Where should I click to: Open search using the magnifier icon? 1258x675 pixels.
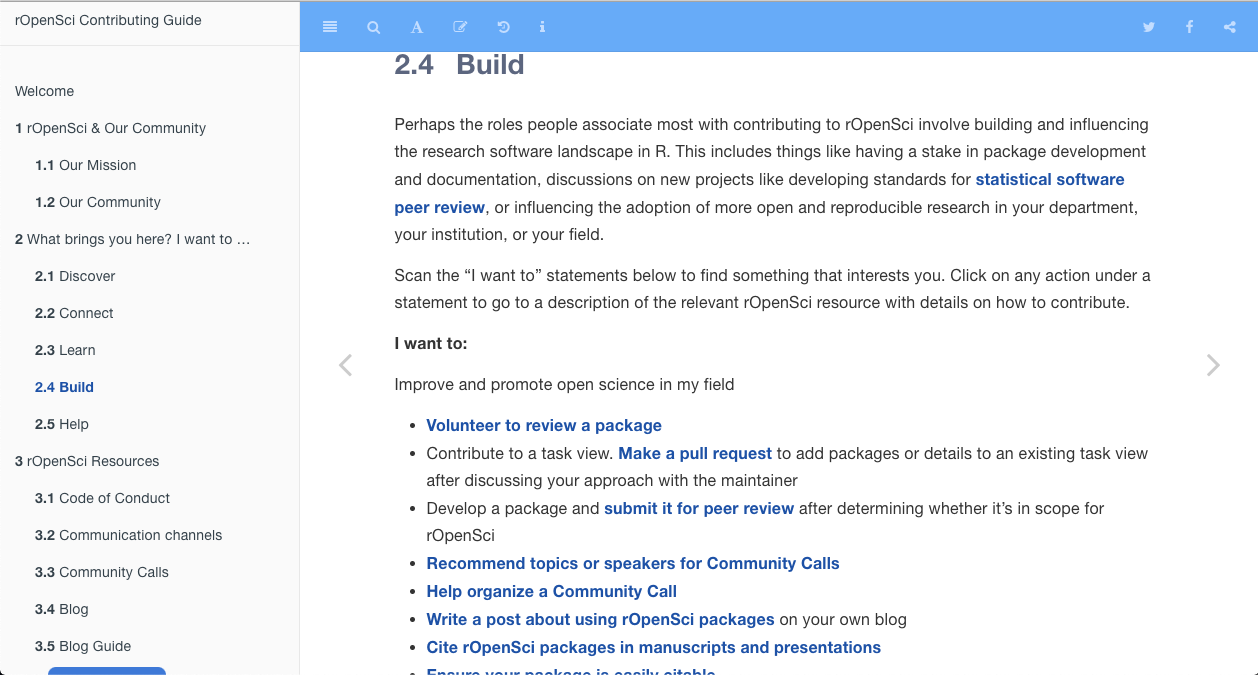click(373, 27)
